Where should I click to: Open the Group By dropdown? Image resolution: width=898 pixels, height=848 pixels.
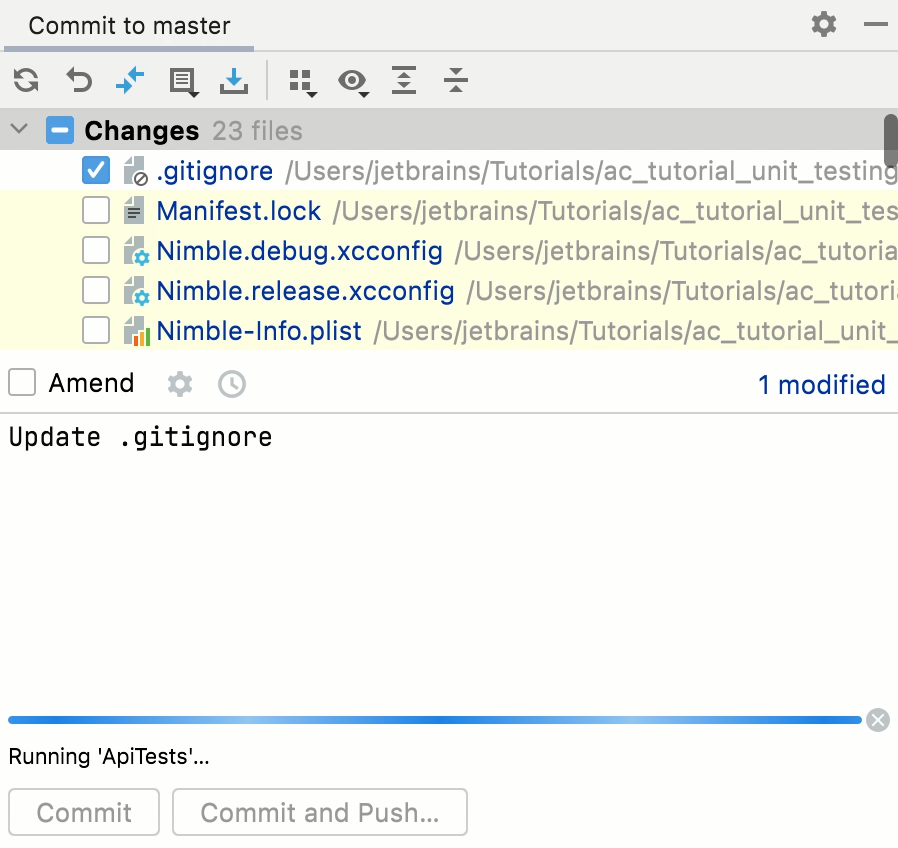[x=301, y=81]
